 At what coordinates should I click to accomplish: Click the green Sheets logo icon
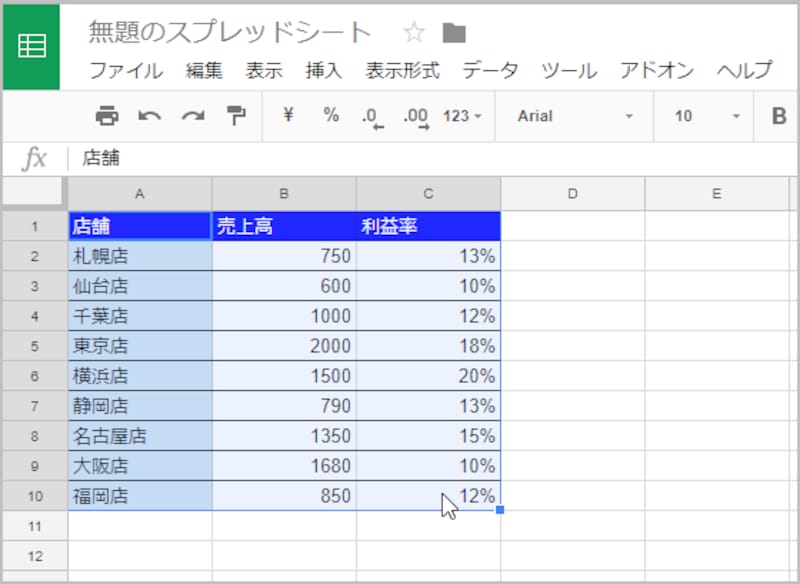click(32, 43)
